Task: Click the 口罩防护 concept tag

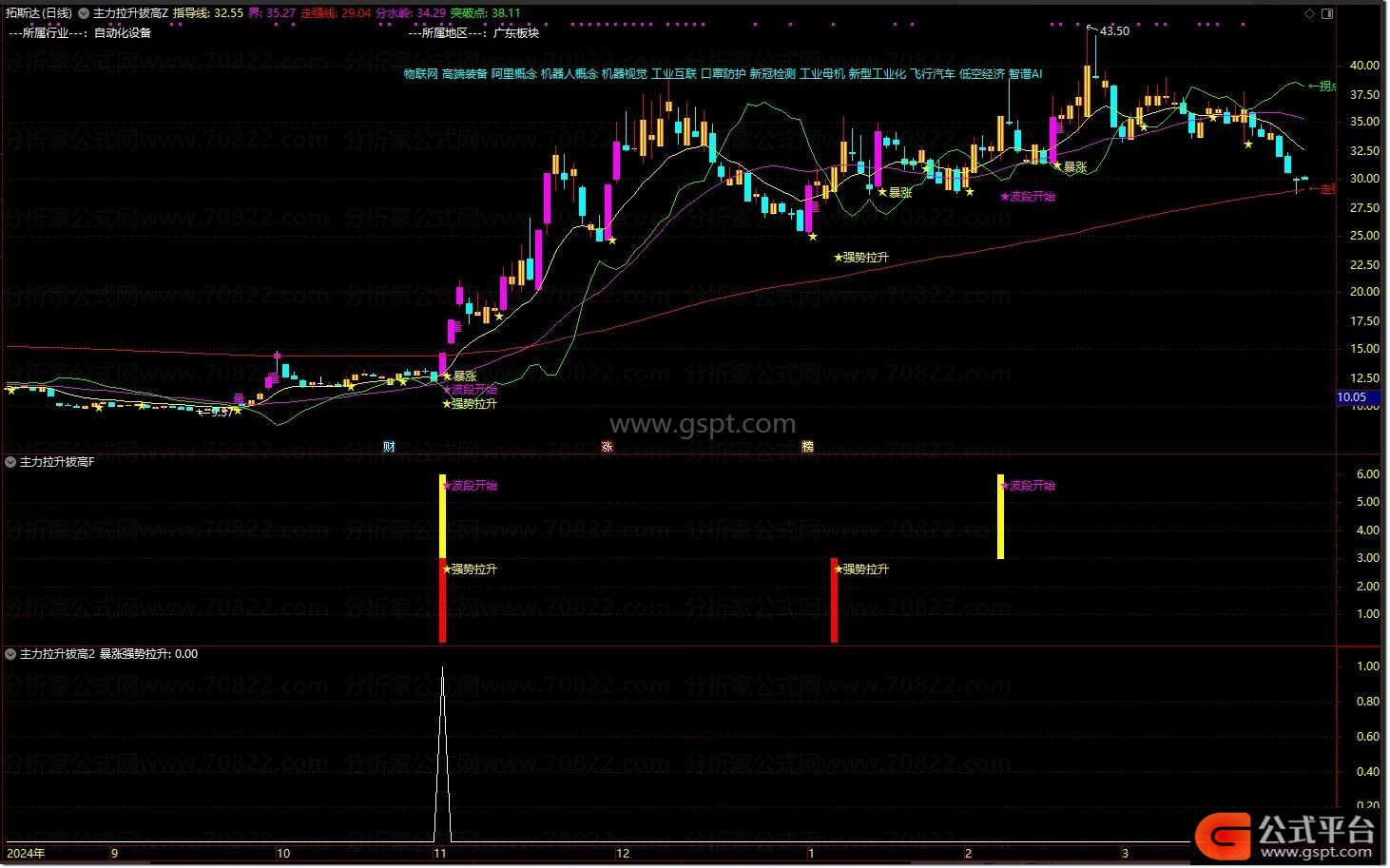Action: click(723, 73)
